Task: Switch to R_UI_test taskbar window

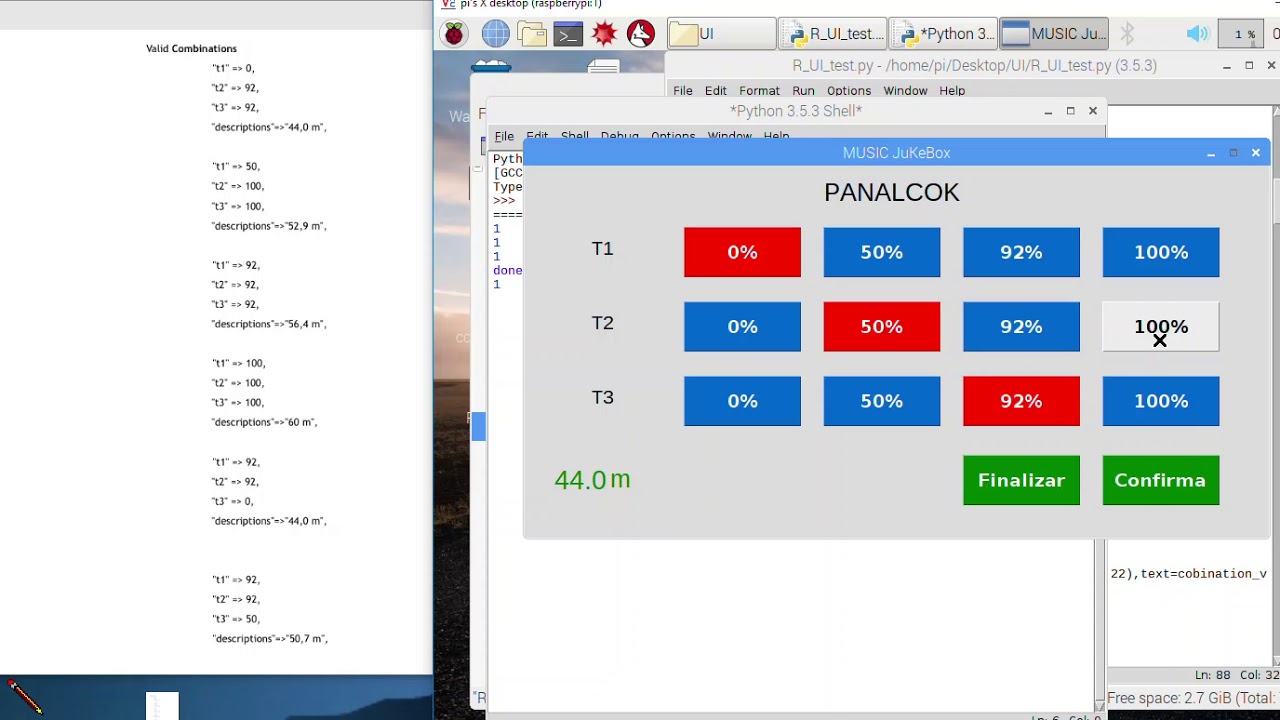Action: pyautogui.click(x=832, y=34)
